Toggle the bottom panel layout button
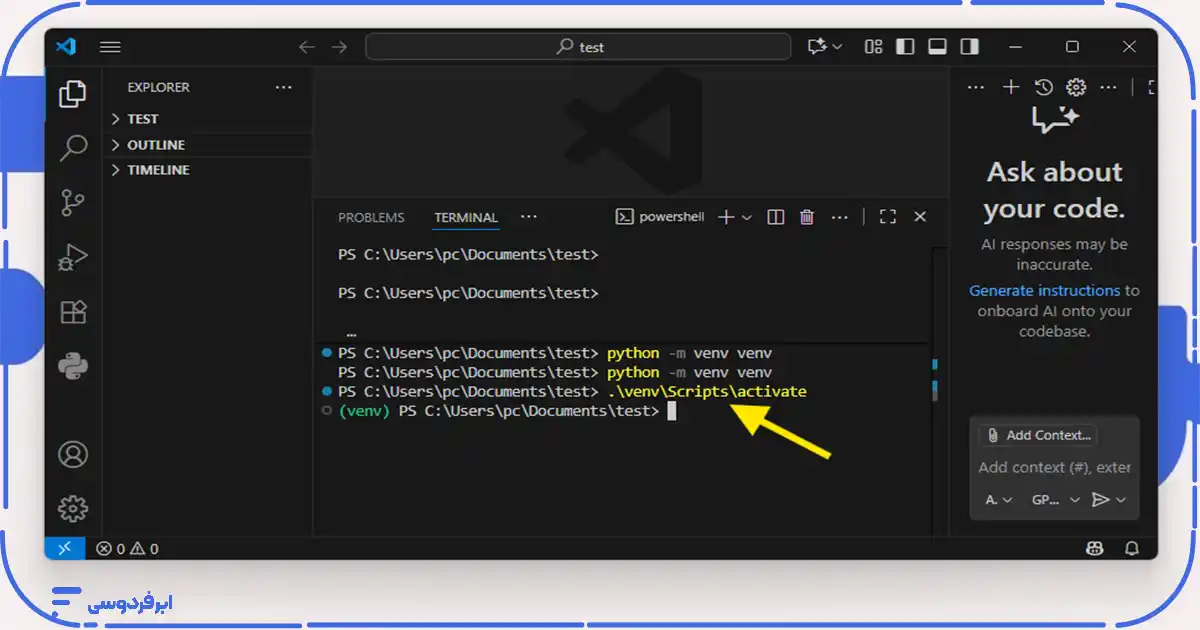The height and width of the screenshot is (630, 1200). click(x=937, y=47)
